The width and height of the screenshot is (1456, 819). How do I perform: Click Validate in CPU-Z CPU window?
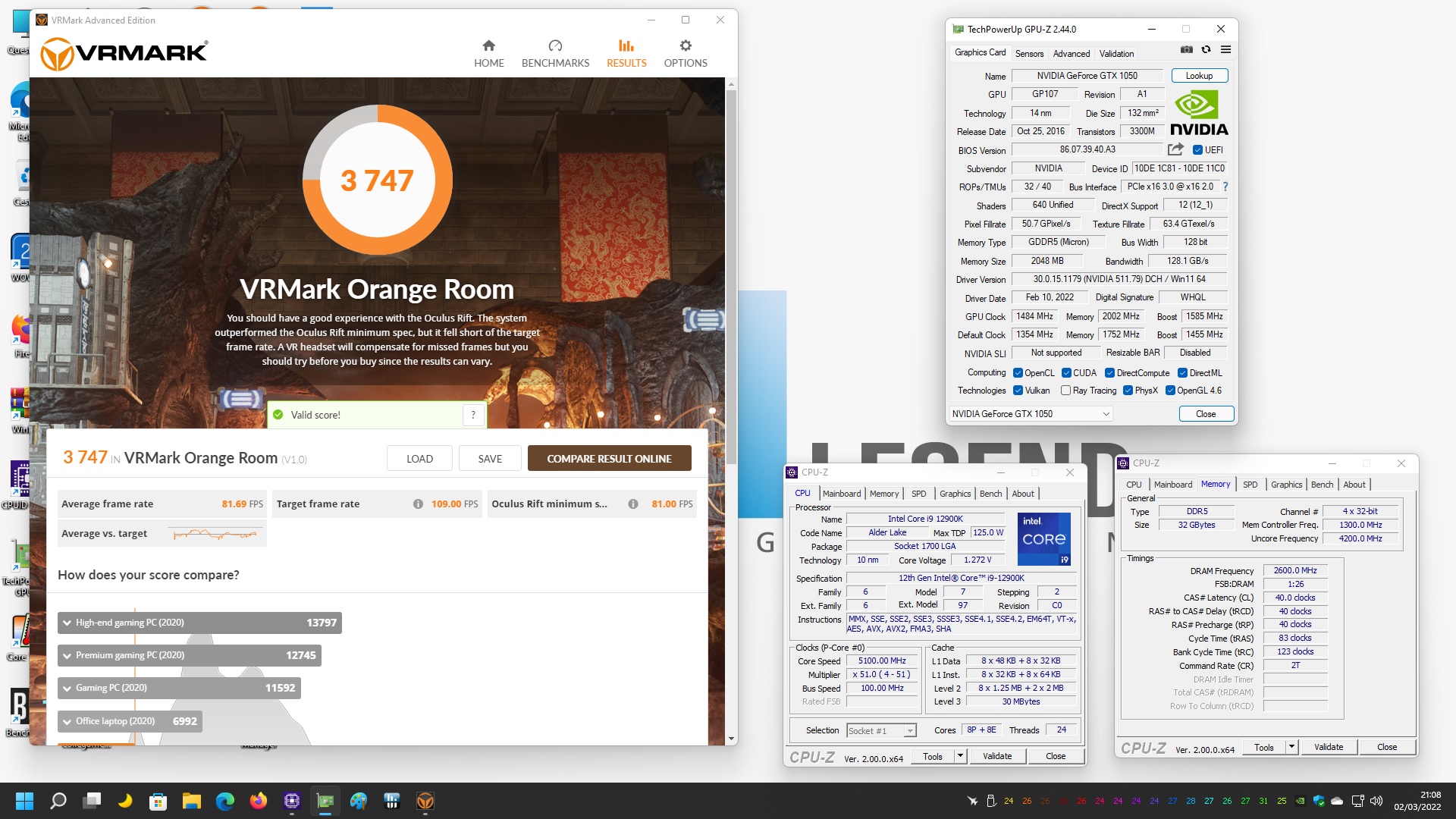(x=996, y=756)
